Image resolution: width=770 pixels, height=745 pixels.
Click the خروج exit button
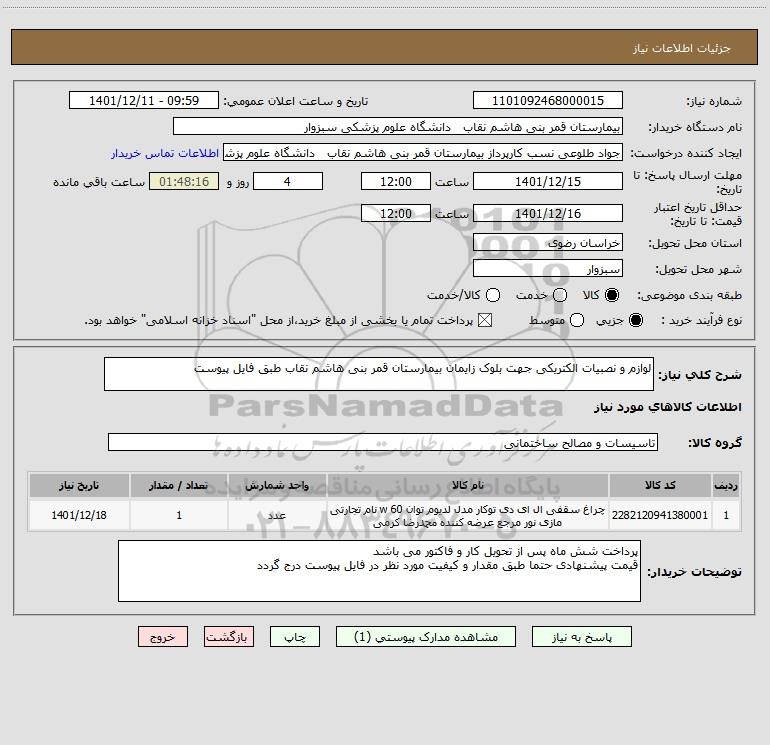[x=163, y=636]
